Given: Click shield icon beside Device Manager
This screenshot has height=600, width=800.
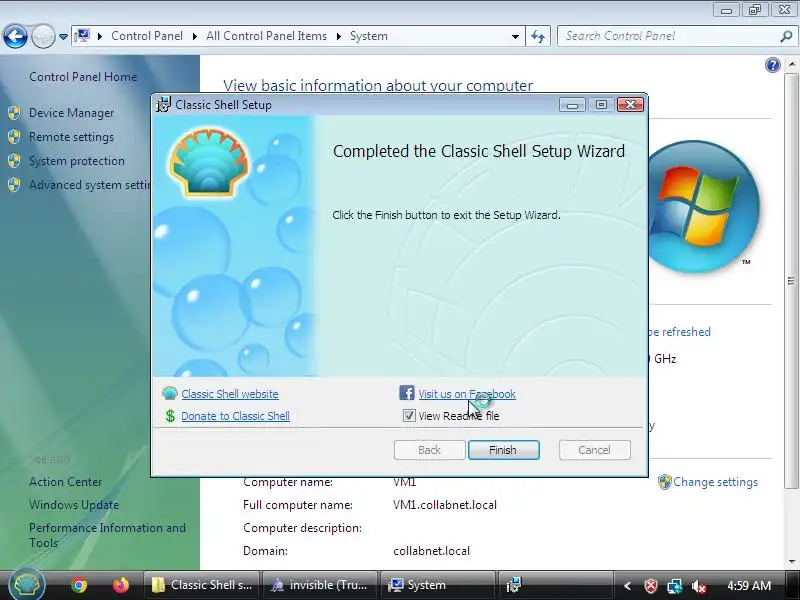Looking at the screenshot, I should [14, 113].
